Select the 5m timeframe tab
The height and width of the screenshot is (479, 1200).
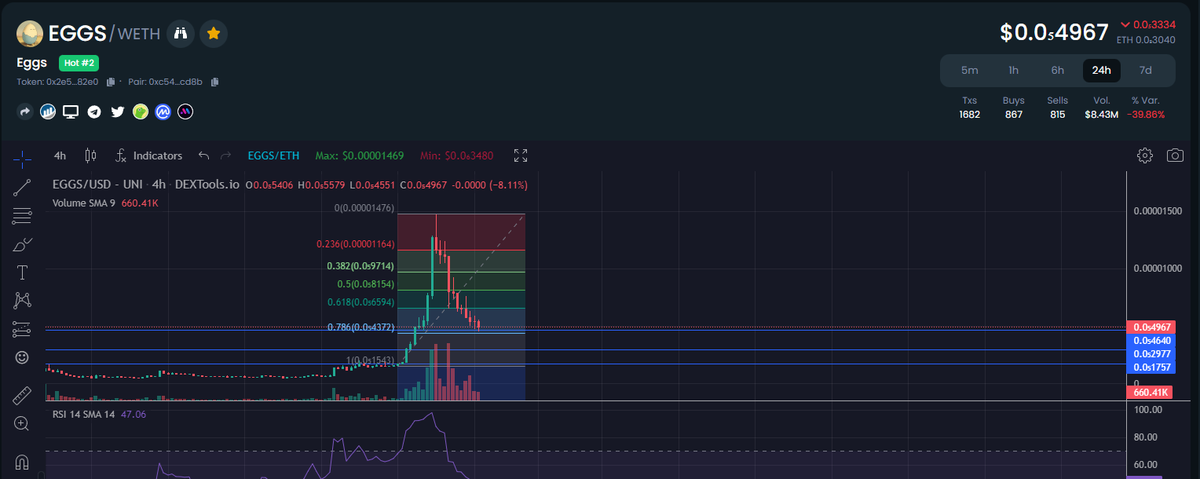point(970,70)
